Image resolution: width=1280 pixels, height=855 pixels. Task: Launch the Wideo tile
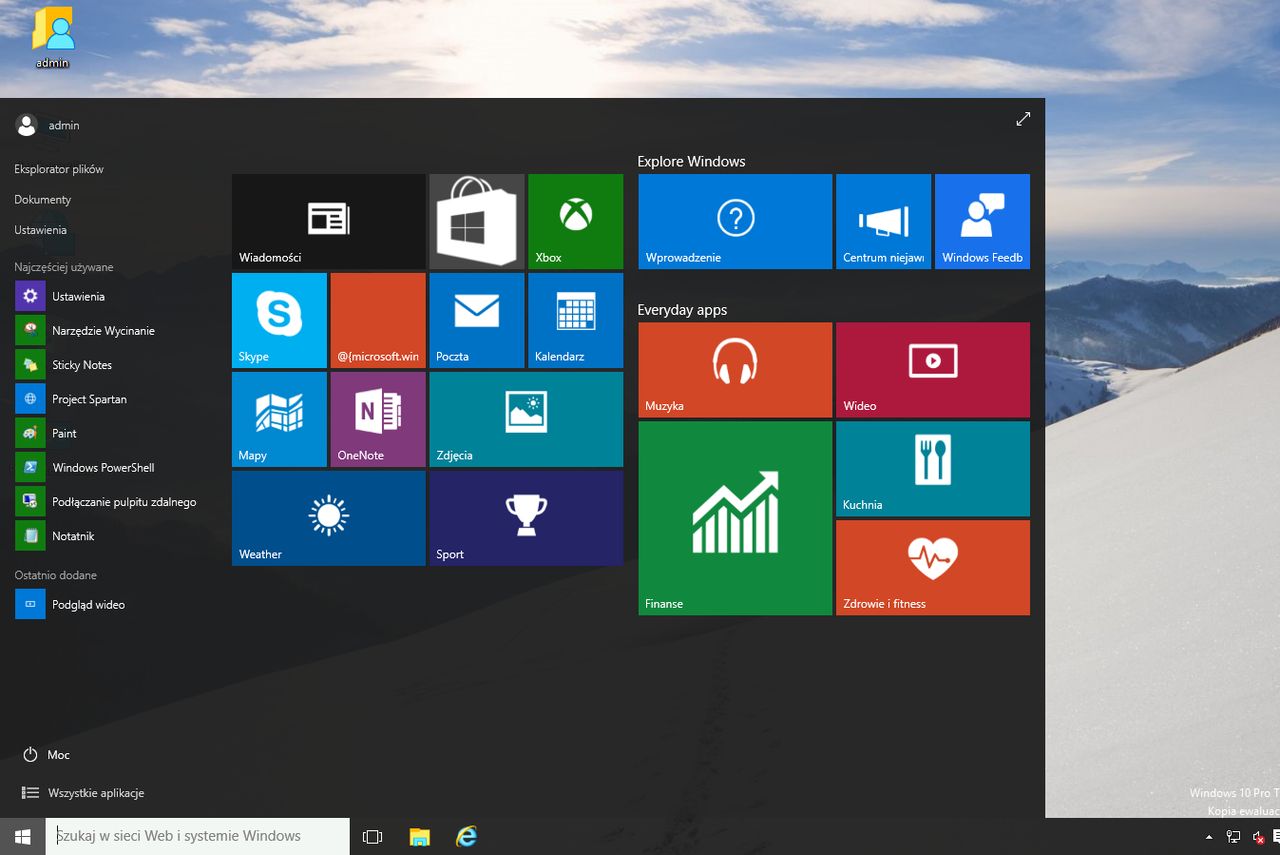coord(933,370)
